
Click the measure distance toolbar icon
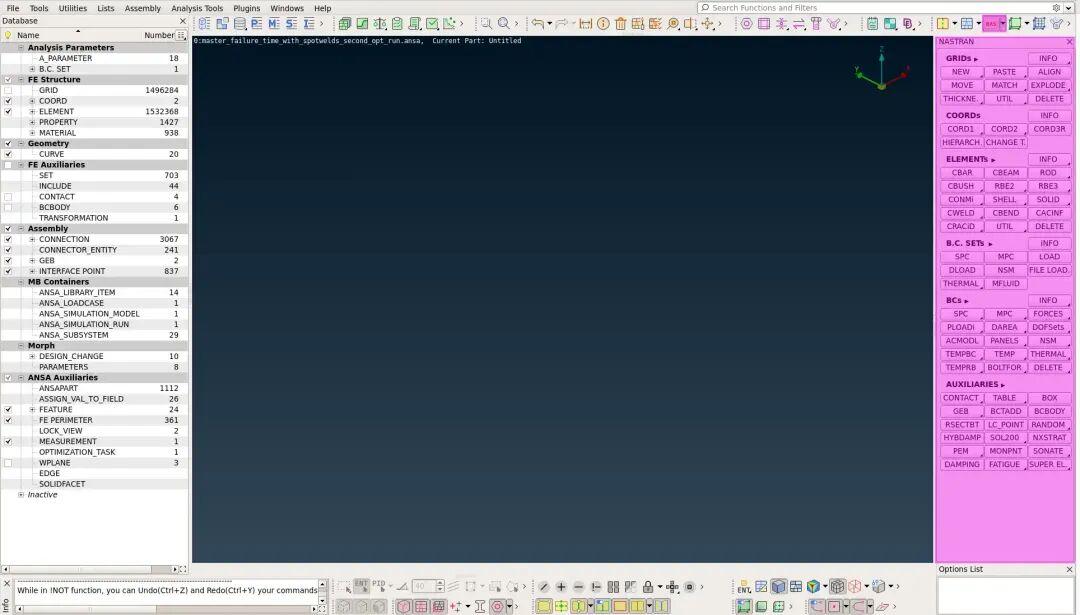(x=585, y=23)
